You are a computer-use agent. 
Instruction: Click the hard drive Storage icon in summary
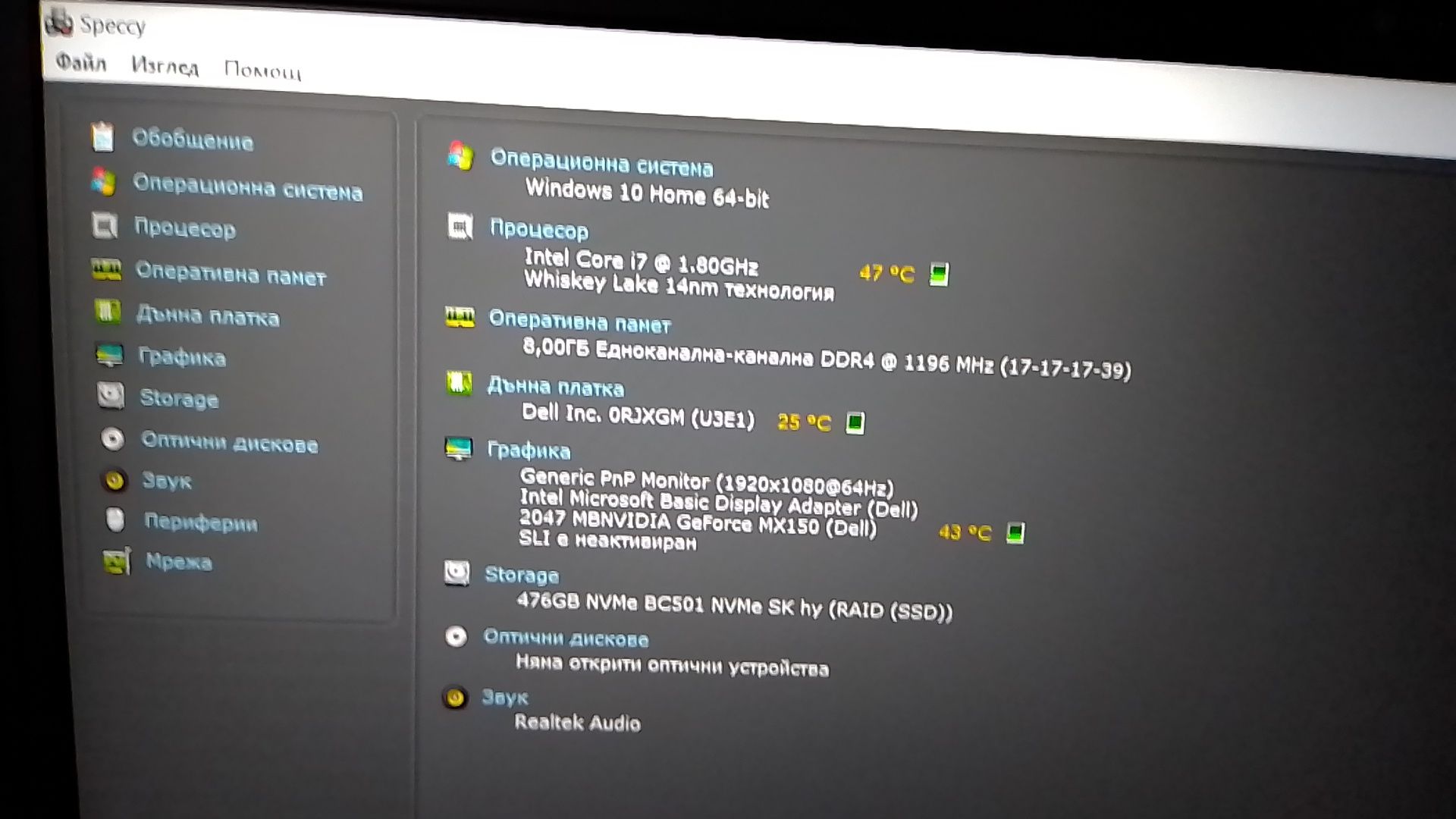457,573
